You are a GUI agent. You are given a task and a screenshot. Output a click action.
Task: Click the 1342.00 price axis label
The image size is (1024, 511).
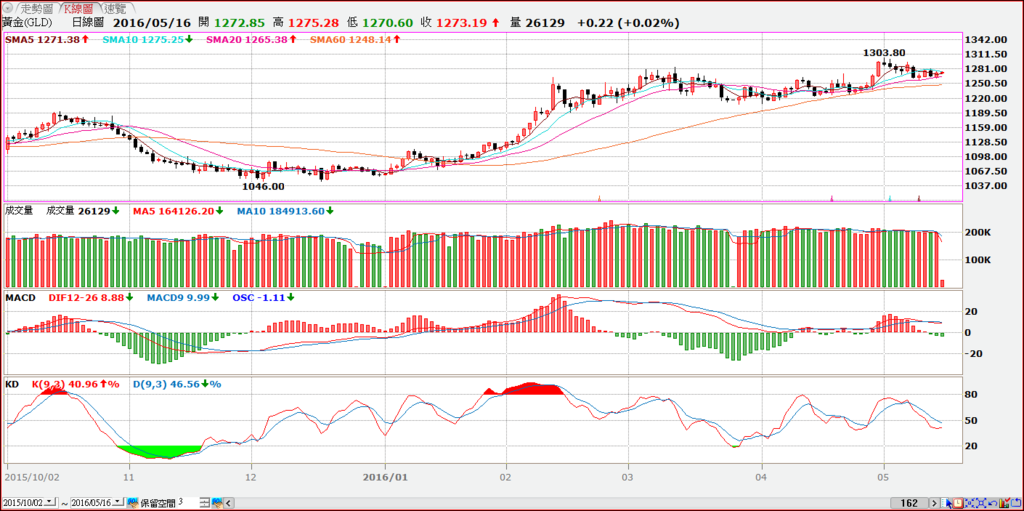[985, 40]
